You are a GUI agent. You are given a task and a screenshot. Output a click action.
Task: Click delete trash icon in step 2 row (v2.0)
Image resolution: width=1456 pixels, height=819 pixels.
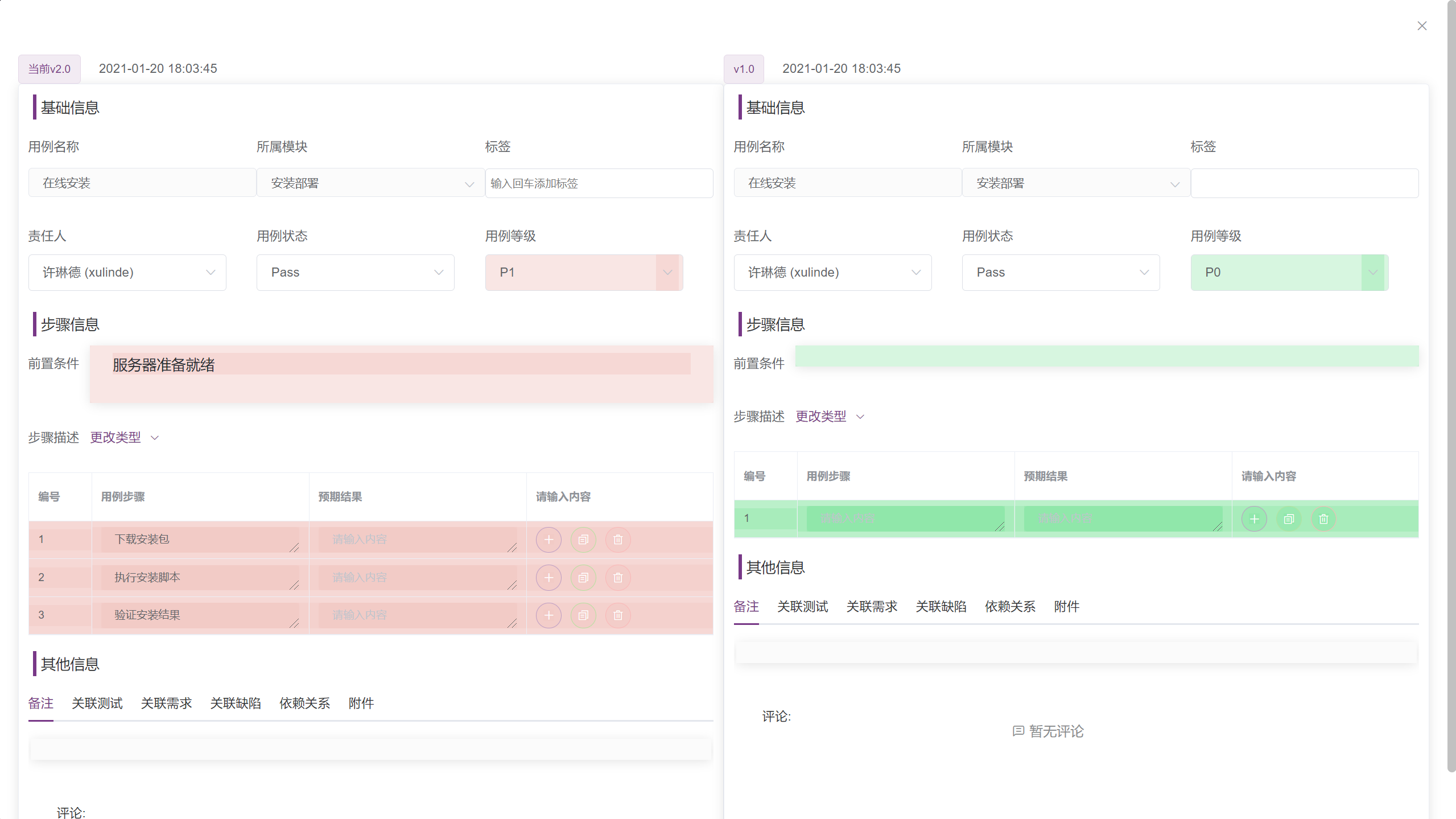click(x=618, y=577)
